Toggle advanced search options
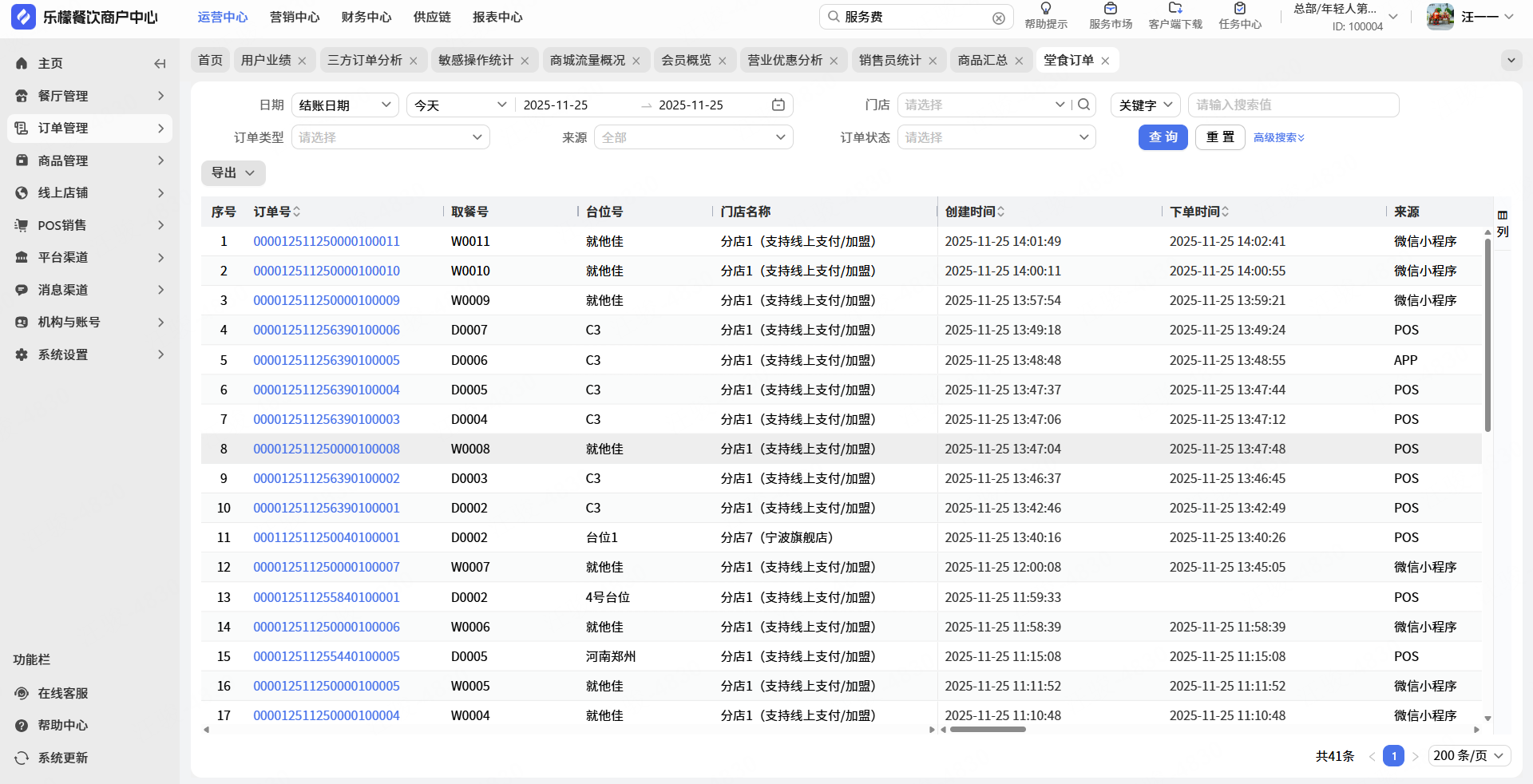 point(1278,137)
